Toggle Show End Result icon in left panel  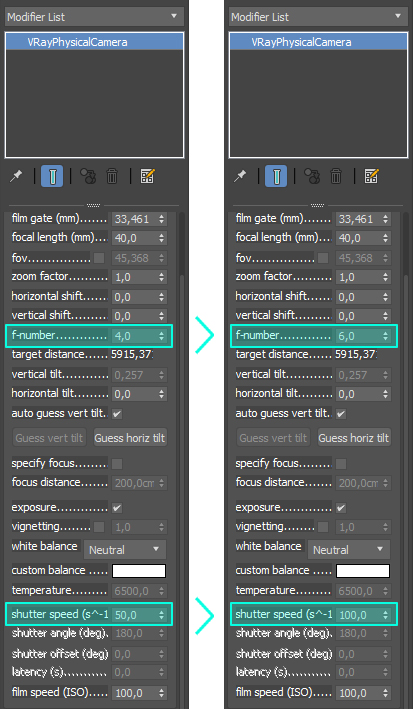tap(52, 176)
